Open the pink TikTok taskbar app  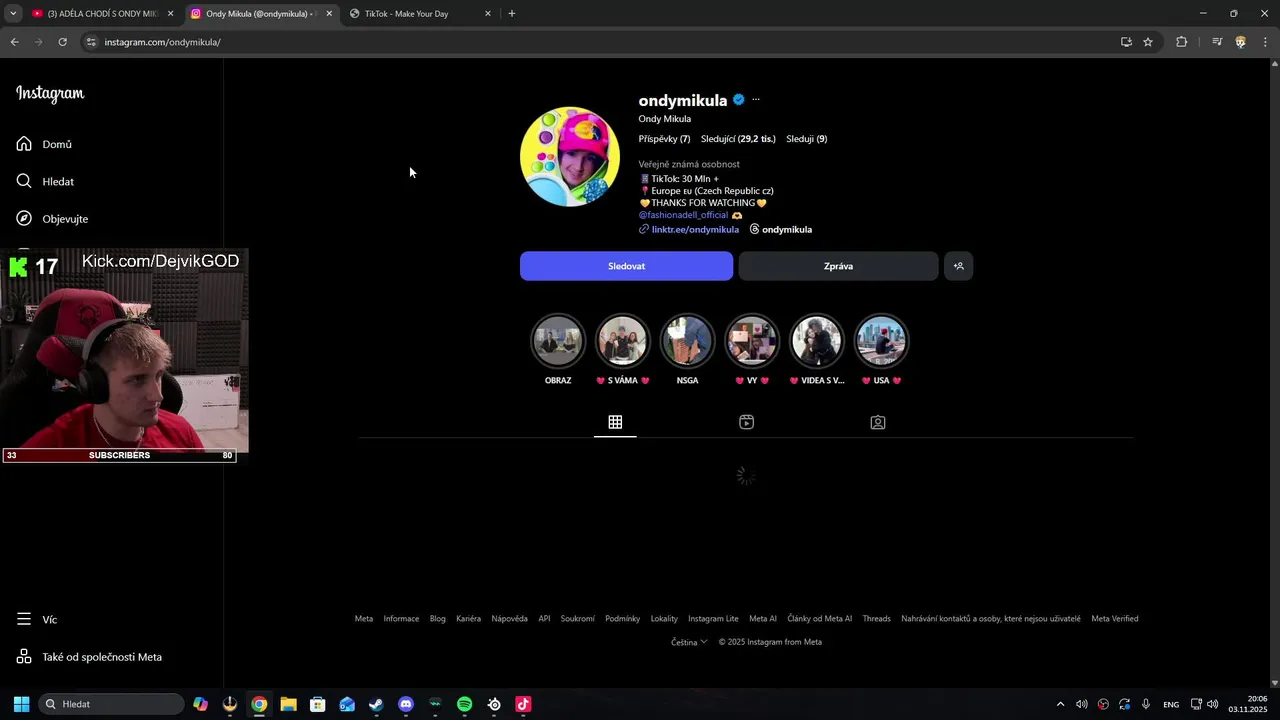(523, 704)
